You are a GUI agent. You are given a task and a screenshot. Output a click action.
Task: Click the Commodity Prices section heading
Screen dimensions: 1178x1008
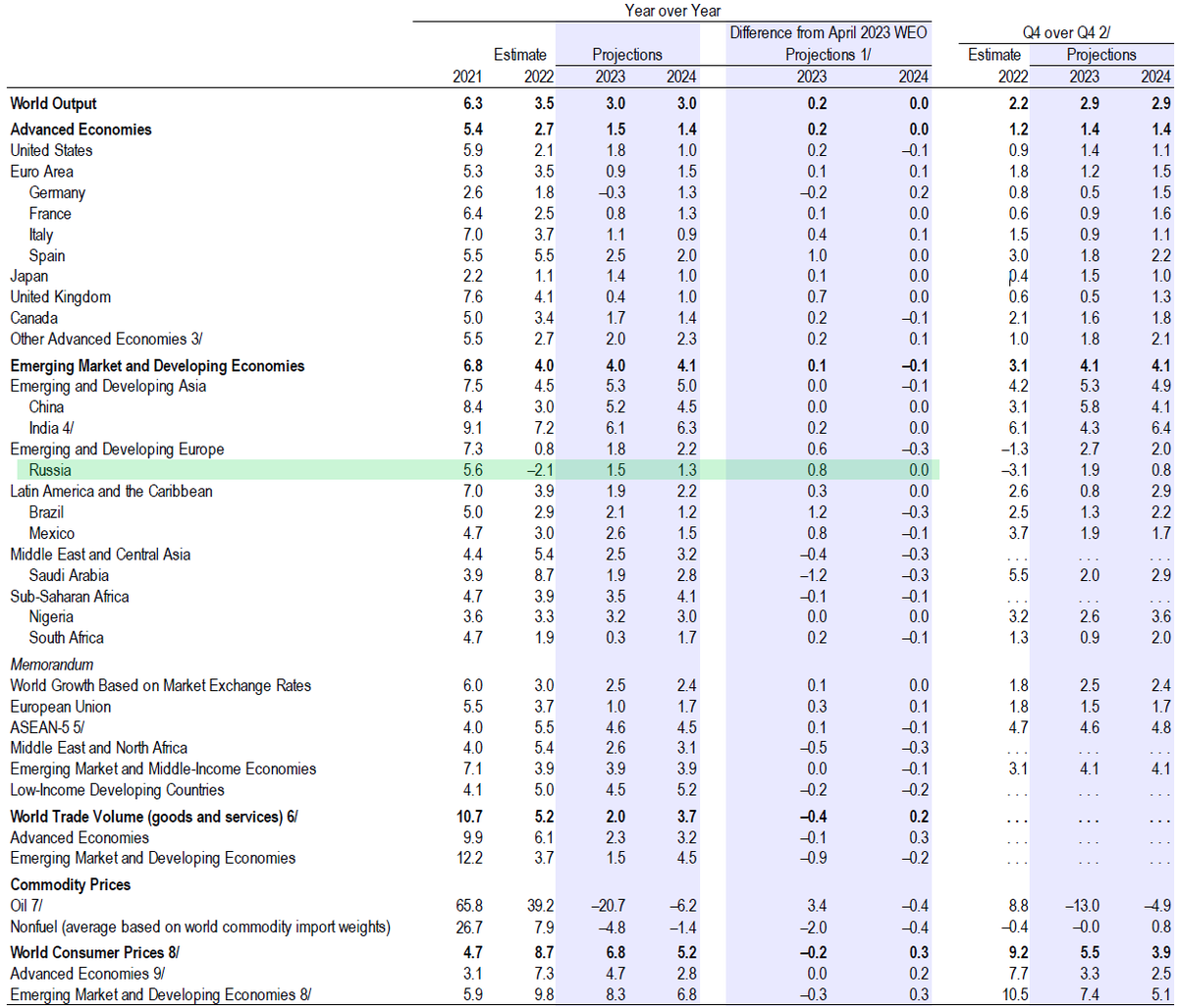(x=71, y=884)
